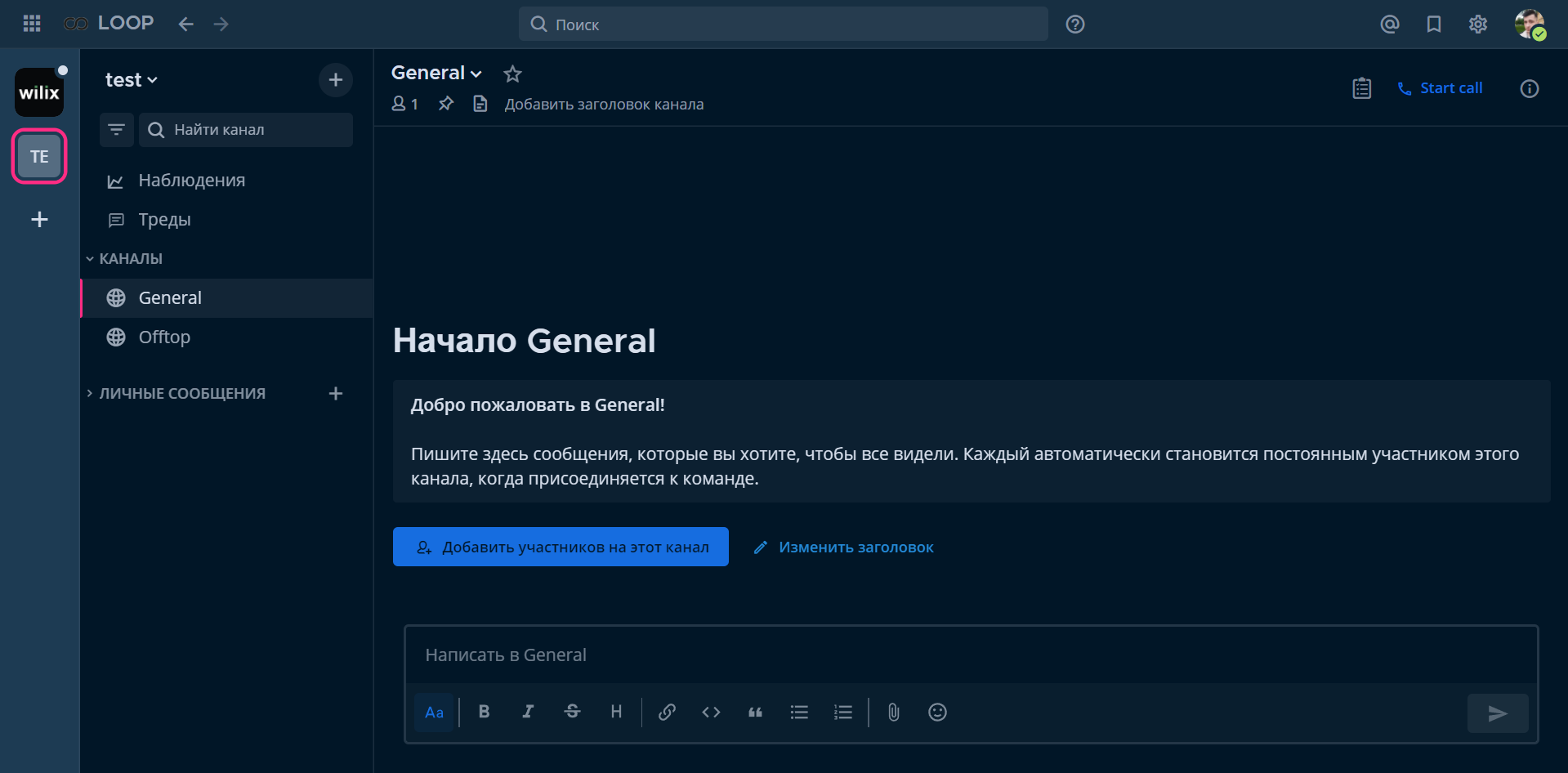Open saved messages bookmark icon

point(1433,25)
